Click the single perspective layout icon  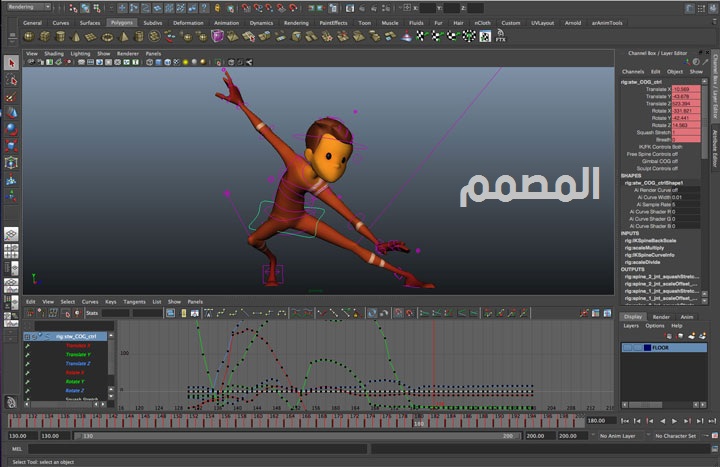pyautogui.click(x=11, y=234)
